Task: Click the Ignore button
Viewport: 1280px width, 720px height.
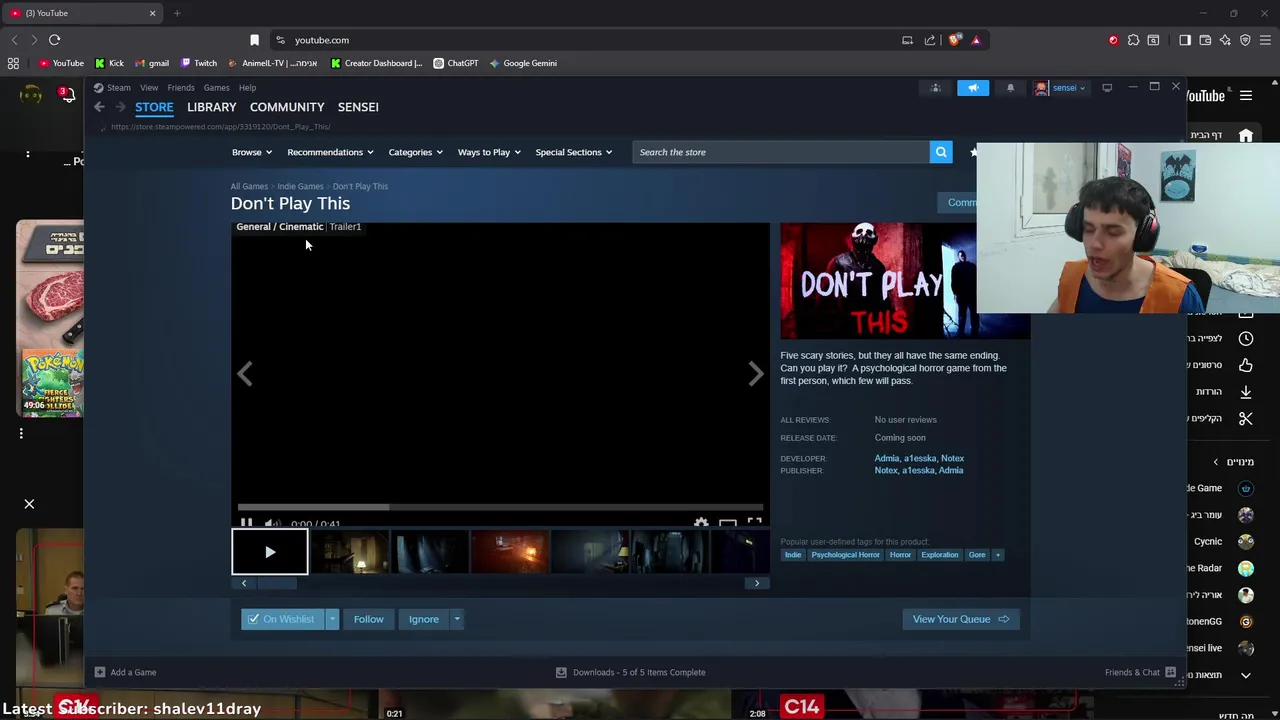Action: 423,619
